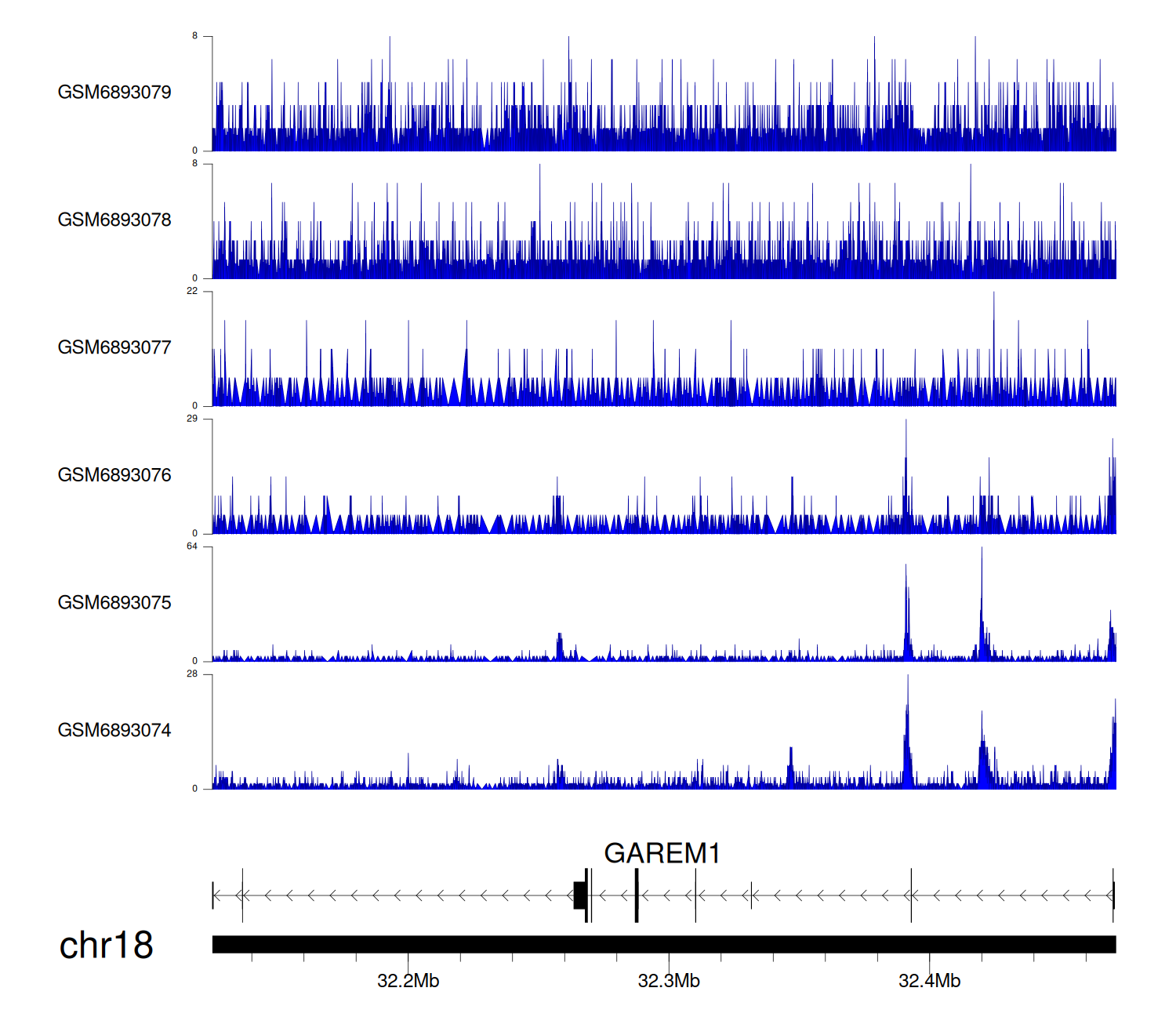Viewport: 1176px width, 1035px height.
Task: Click y-axis maximum 28 on GSM6893074 track
Action: click(192, 674)
